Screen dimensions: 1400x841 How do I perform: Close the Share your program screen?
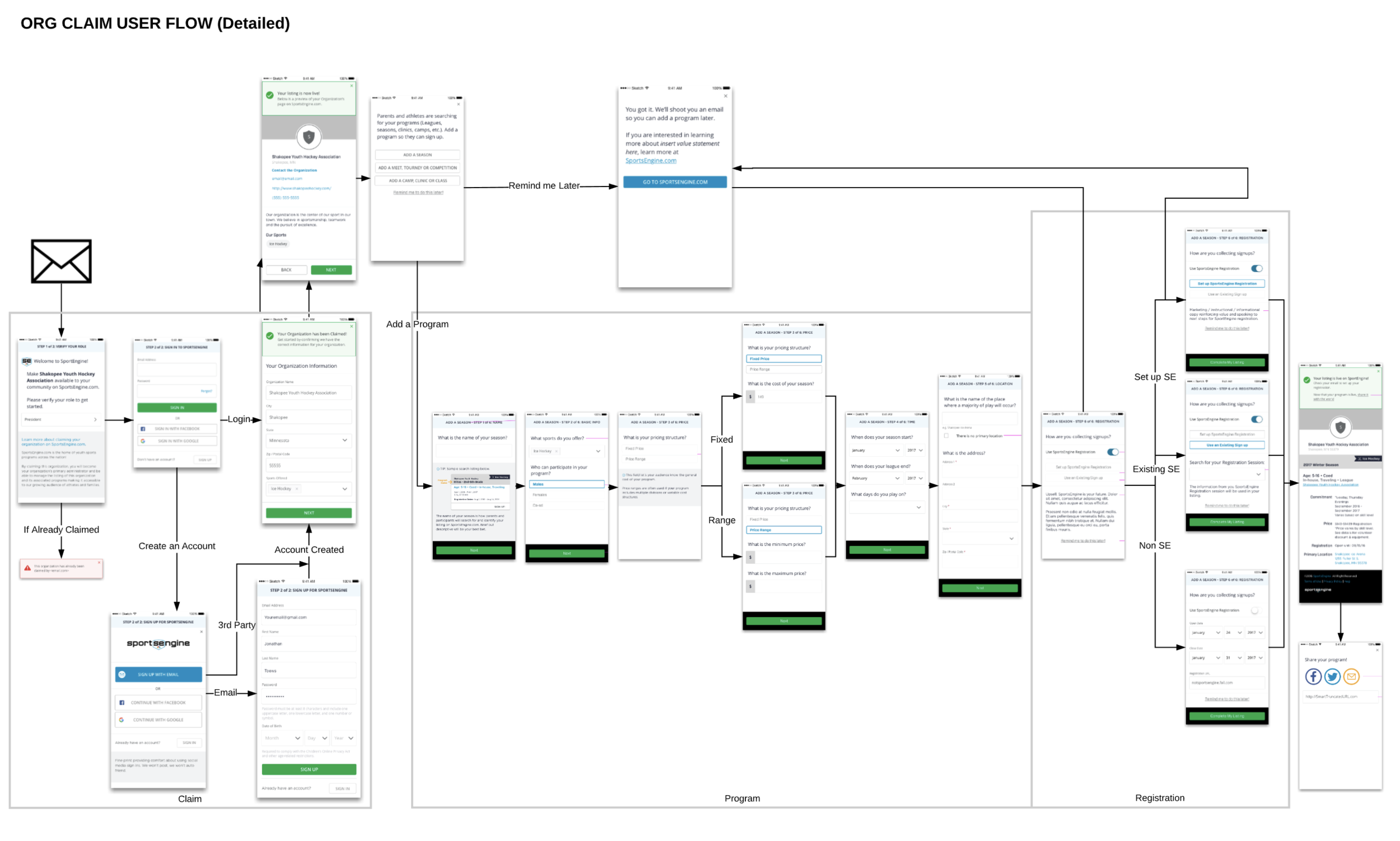click(x=1378, y=650)
